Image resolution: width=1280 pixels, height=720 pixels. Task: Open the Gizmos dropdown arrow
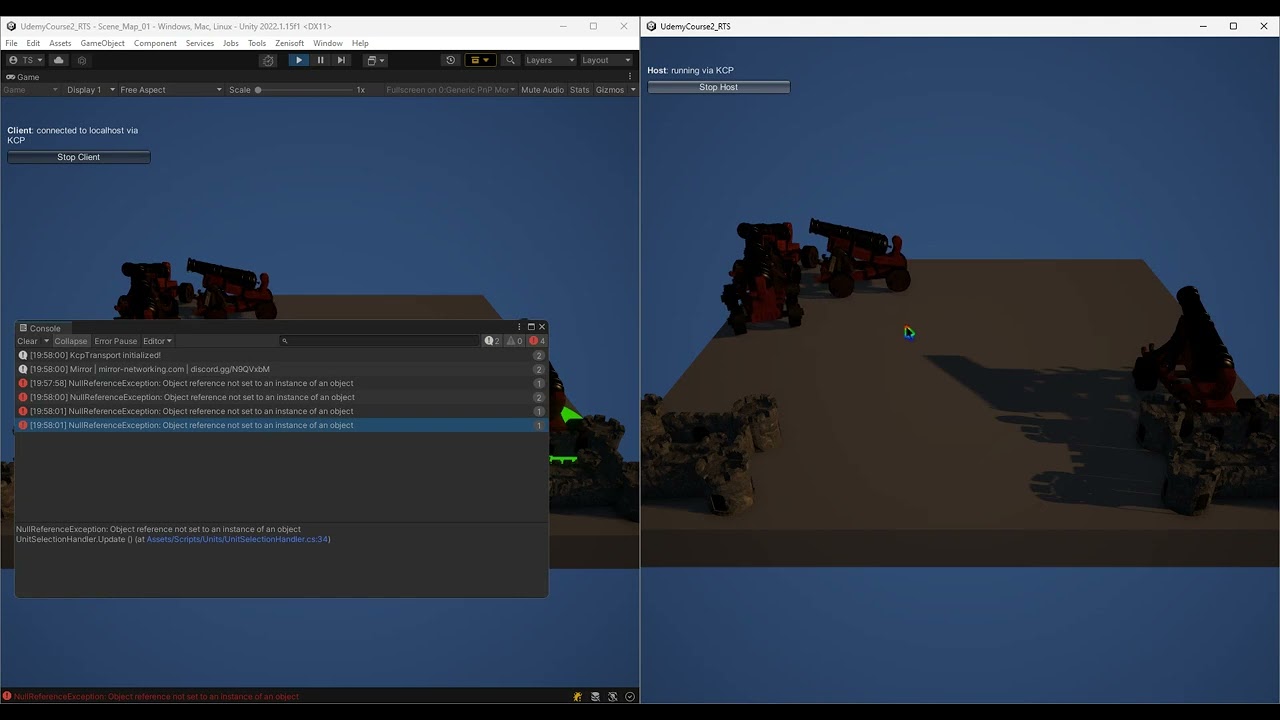pyautogui.click(x=632, y=90)
